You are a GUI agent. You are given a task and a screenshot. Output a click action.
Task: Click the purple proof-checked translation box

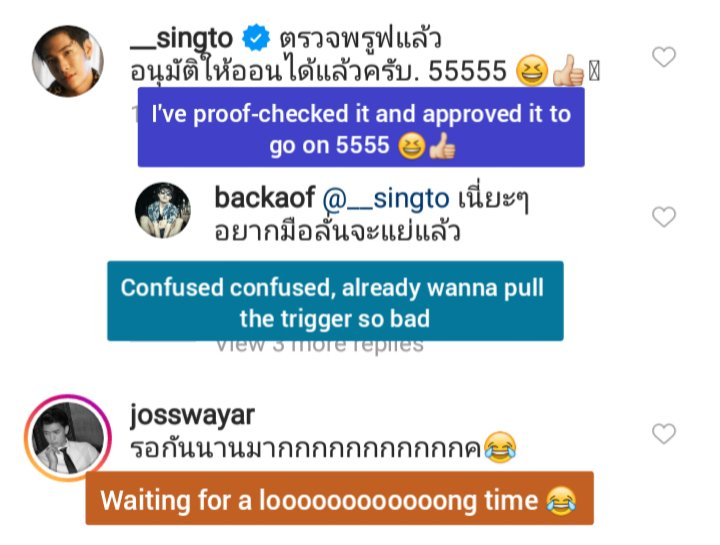(361, 127)
